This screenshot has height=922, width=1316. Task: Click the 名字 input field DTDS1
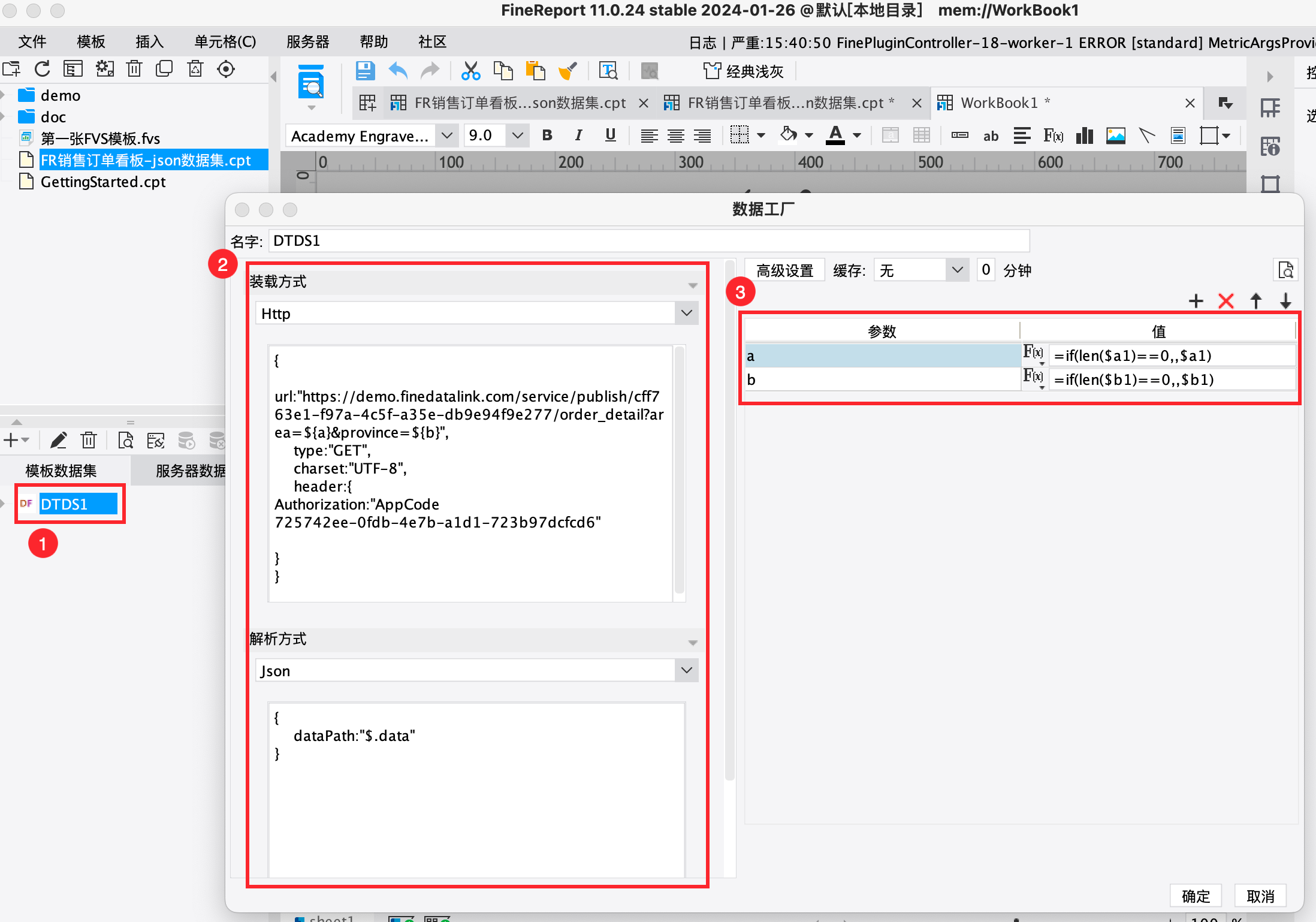(648, 241)
